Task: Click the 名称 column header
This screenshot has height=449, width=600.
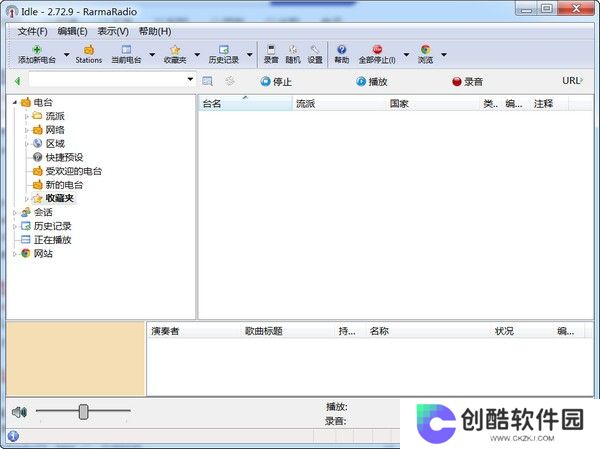Action: click(428, 331)
